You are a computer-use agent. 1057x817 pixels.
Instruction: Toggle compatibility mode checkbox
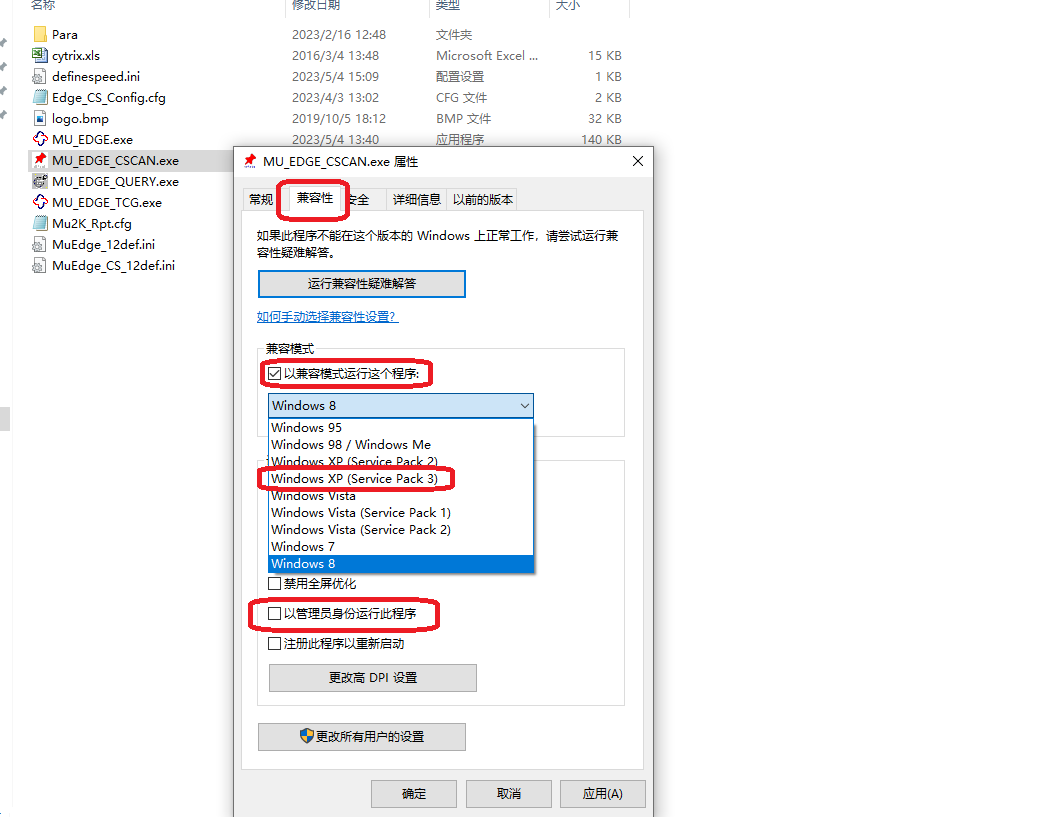pyautogui.click(x=274, y=373)
